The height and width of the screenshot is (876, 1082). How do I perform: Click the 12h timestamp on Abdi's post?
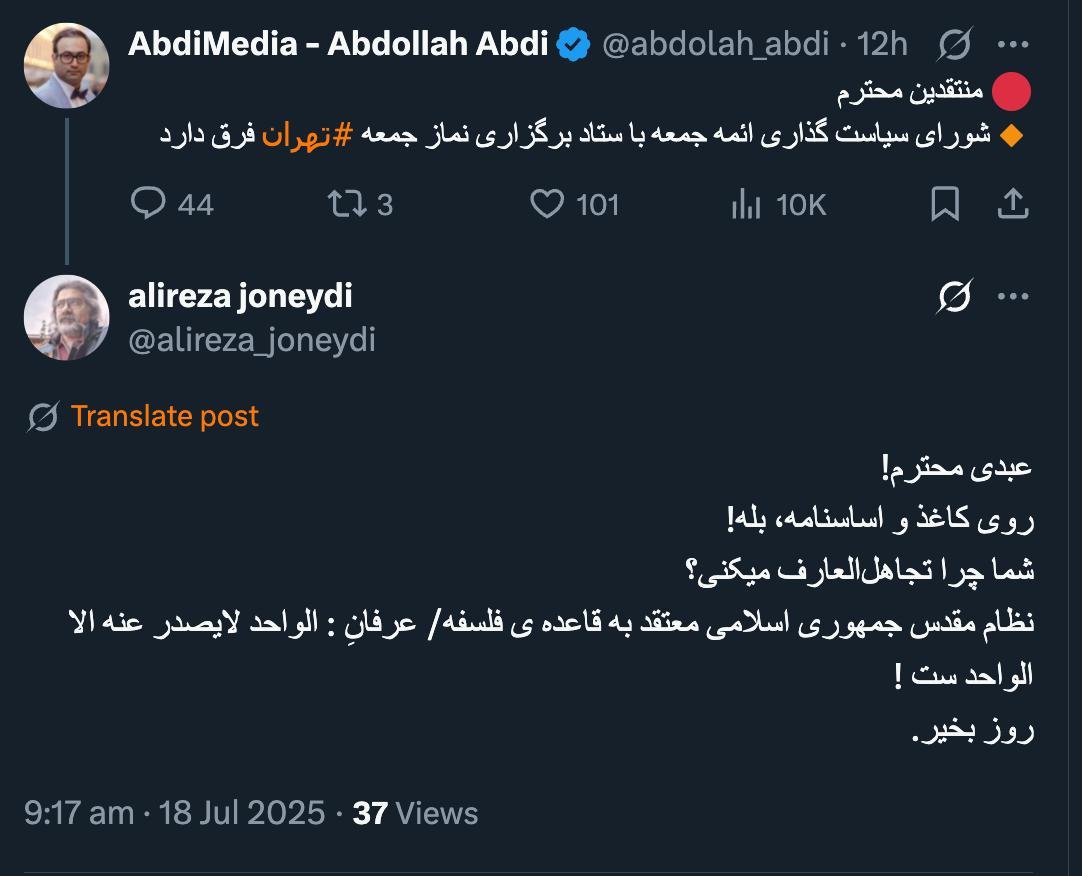[882, 45]
